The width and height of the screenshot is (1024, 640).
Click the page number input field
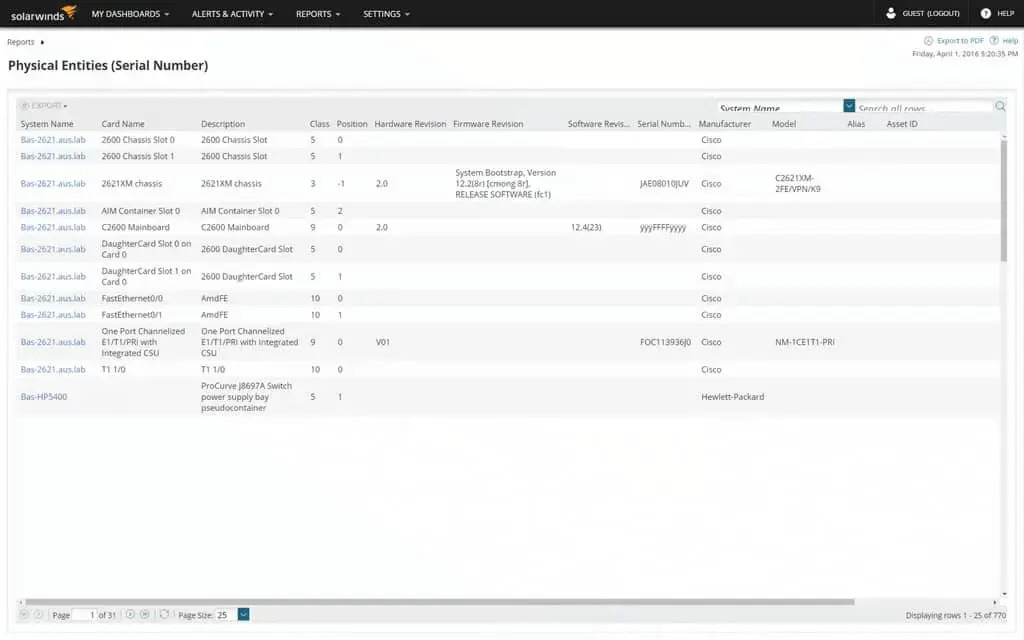tap(84, 615)
